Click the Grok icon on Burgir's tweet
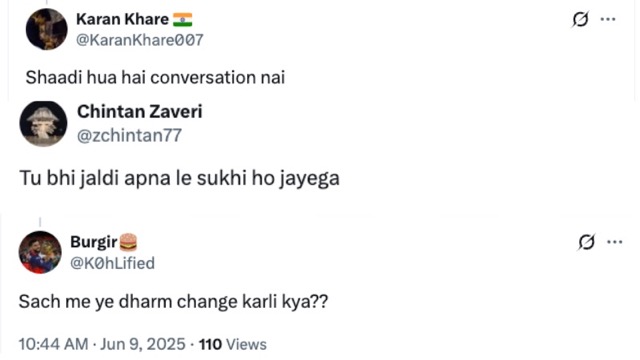640x360 pixels. (x=586, y=242)
